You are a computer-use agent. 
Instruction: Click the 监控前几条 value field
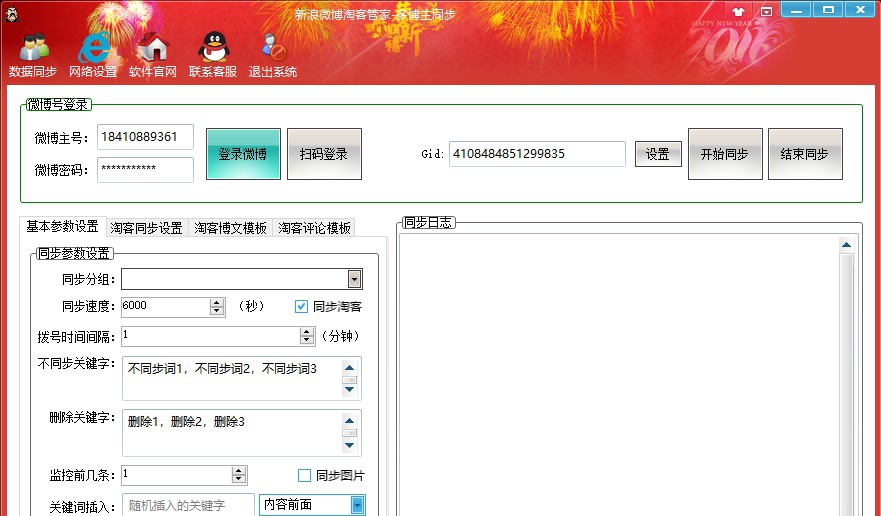coord(176,475)
